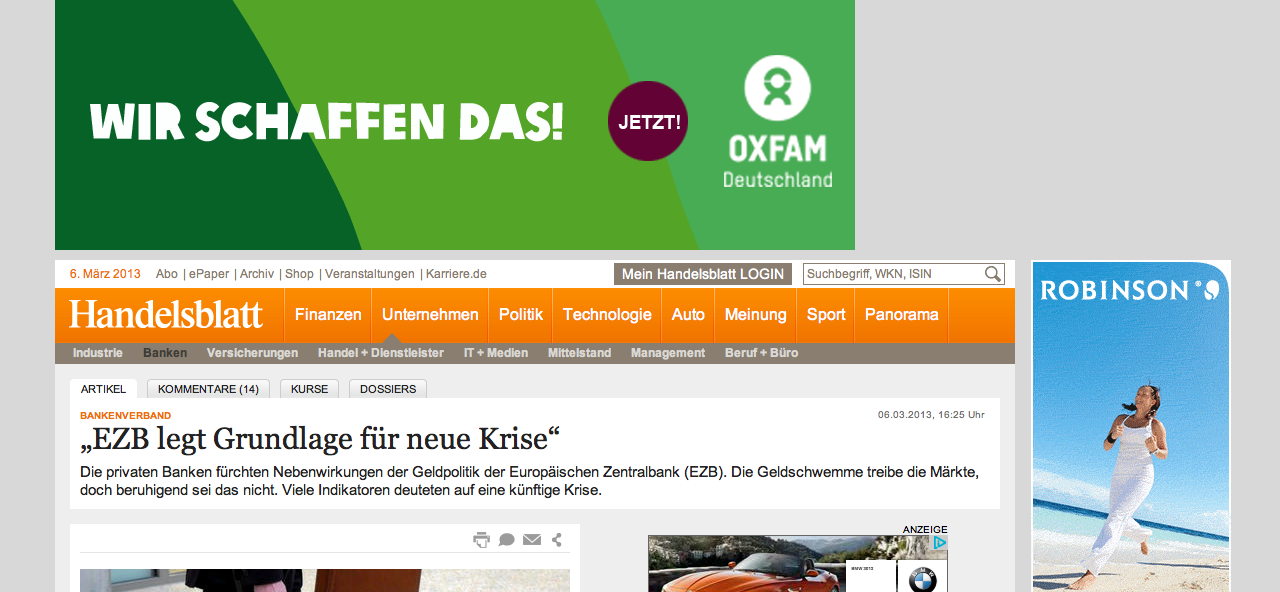The image size is (1280, 592).
Task: Click the ePaper link in top bar
Action: coord(209,274)
